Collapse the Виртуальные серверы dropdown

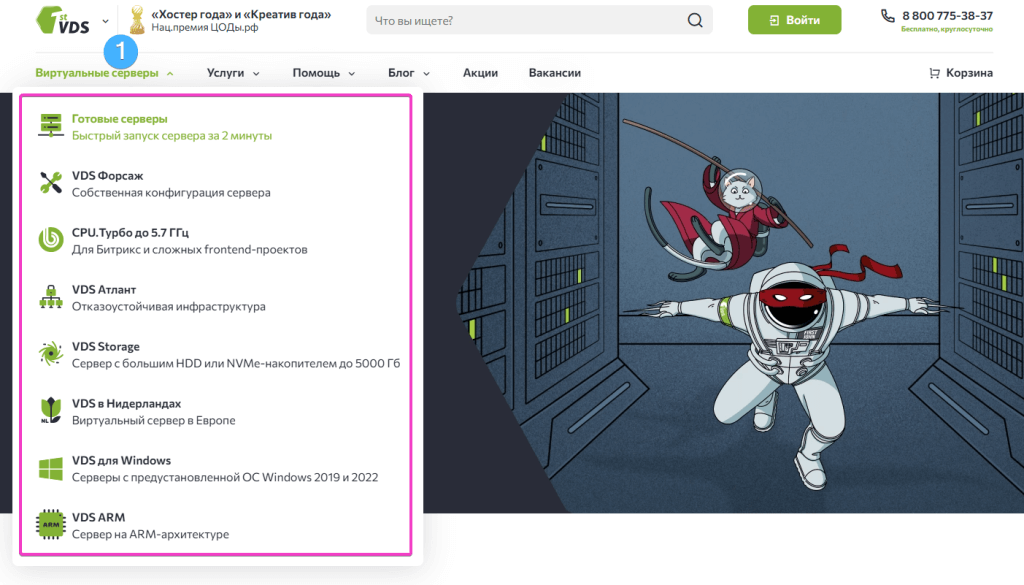pos(104,73)
